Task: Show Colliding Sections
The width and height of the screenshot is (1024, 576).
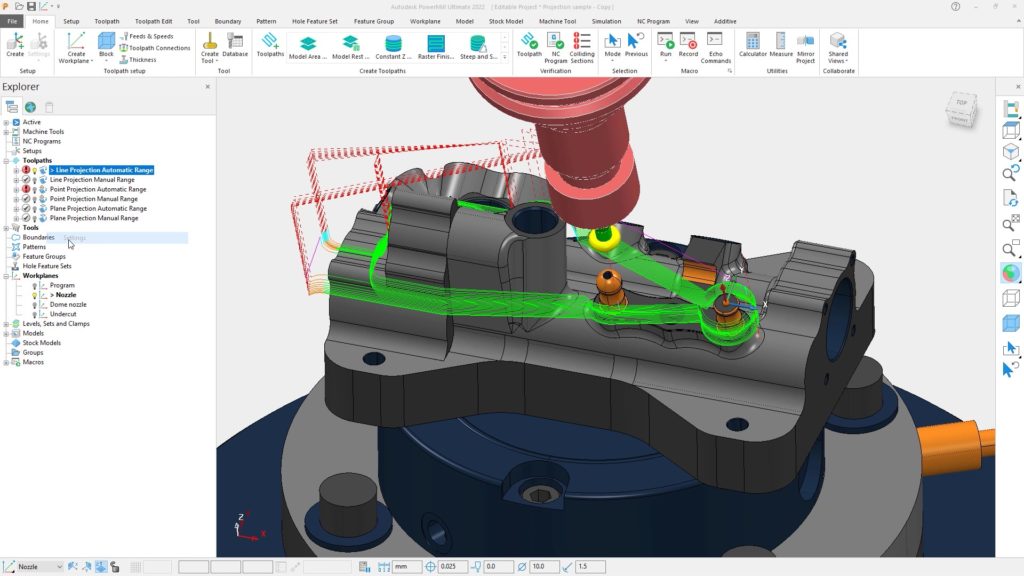Action: 582,48
